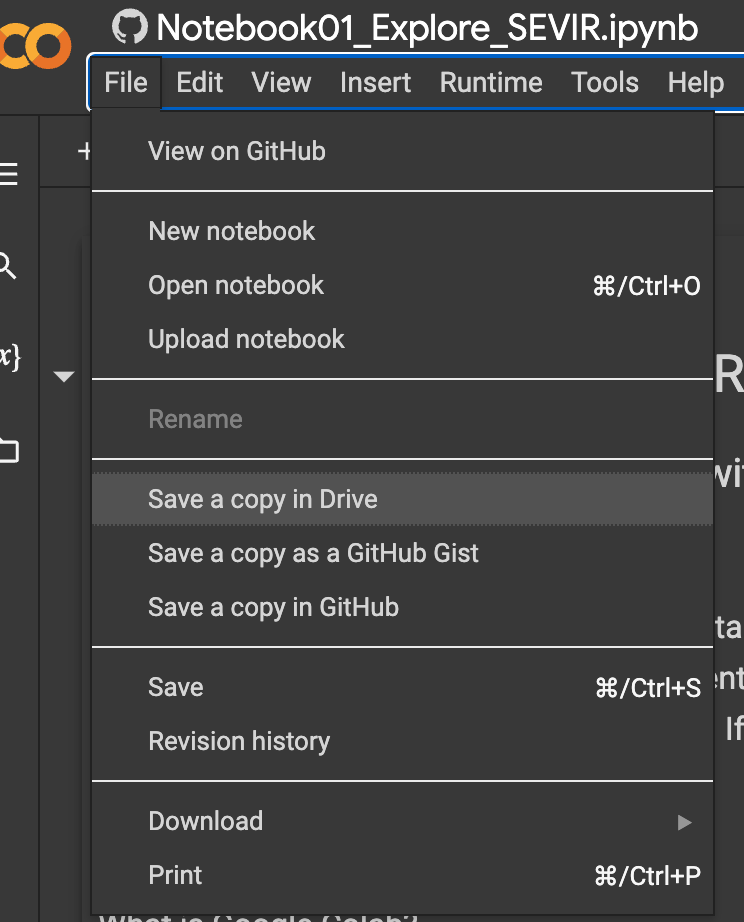744x922 pixels.
Task: Add a cell with the plus button
Action: point(84,151)
